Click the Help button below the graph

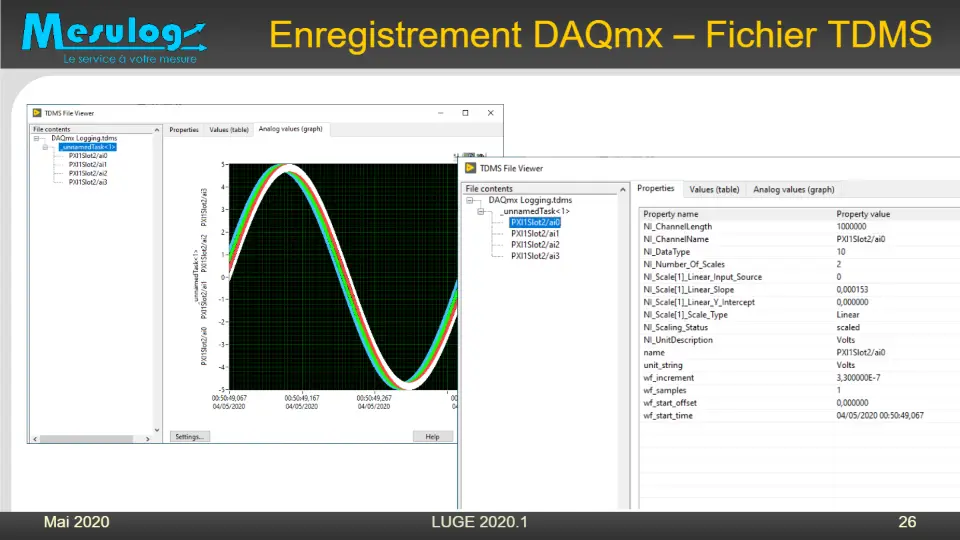coord(432,437)
